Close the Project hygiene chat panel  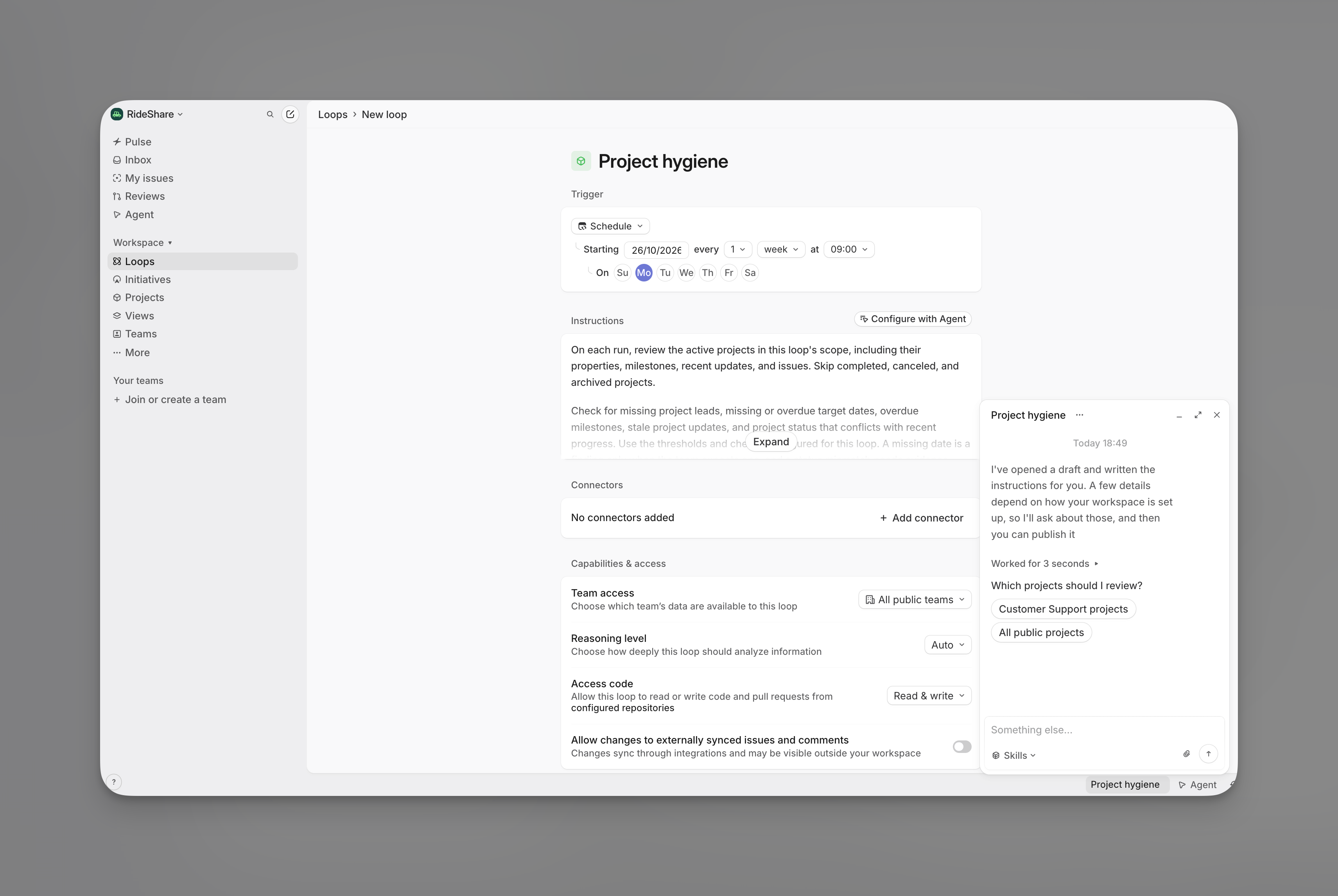tap(1217, 415)
